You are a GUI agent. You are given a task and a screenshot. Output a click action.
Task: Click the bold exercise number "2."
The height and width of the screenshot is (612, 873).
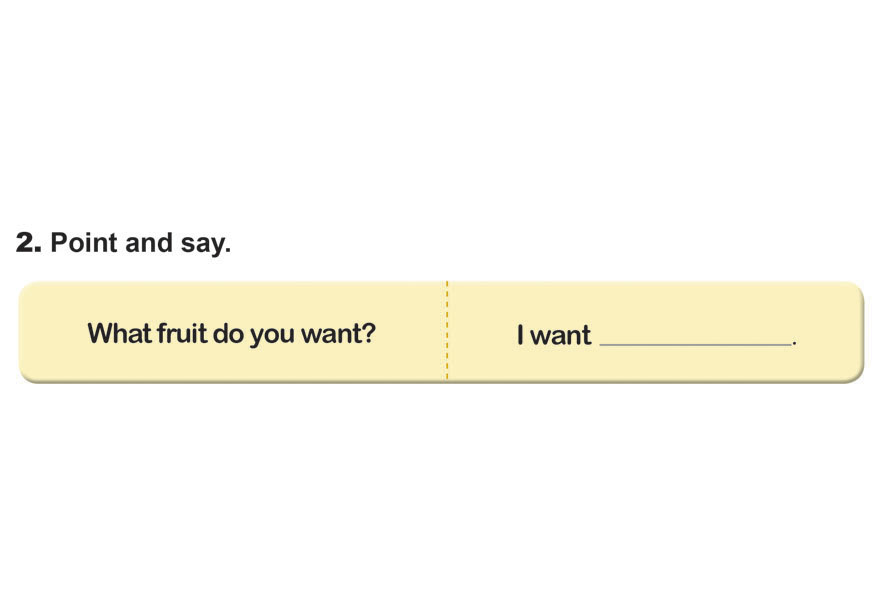click(x=29, y=243)
